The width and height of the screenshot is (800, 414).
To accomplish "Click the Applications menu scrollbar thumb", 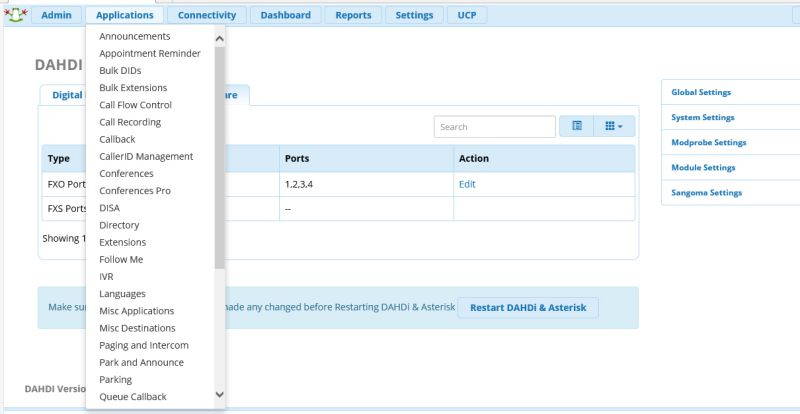I will (x=220, y=157).
